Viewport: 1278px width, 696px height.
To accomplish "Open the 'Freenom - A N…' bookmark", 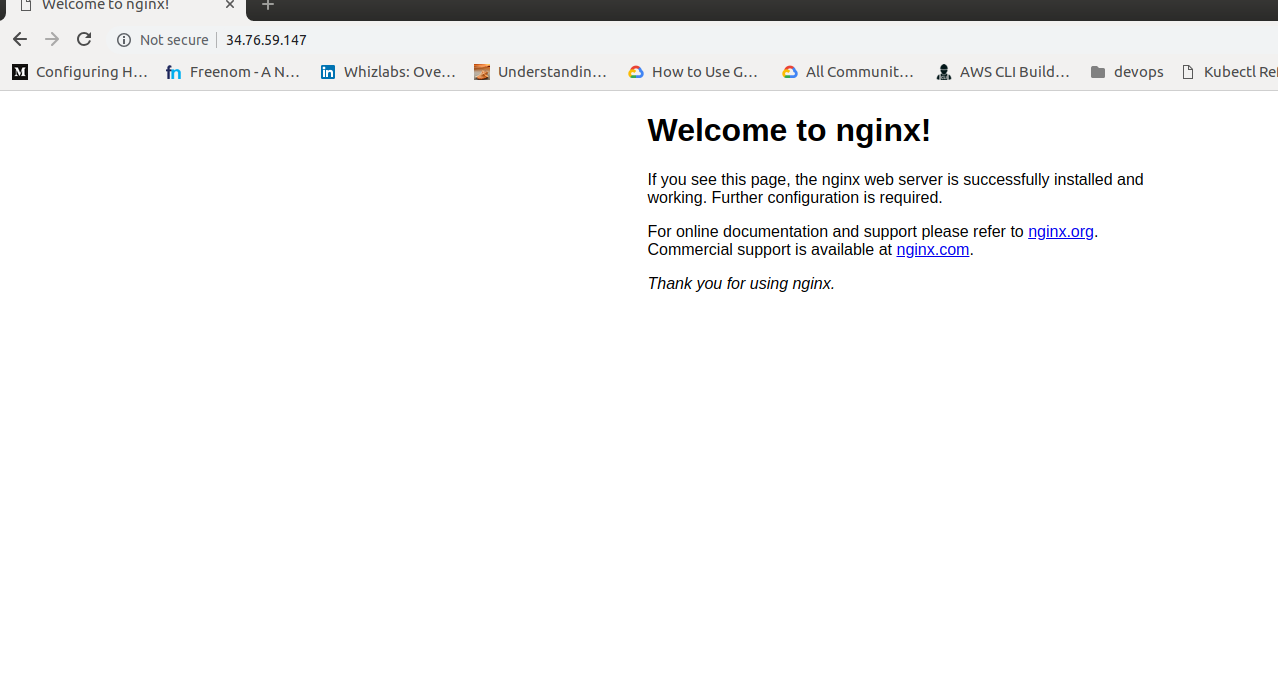I will pyautogui.click(x=233, y=72).
